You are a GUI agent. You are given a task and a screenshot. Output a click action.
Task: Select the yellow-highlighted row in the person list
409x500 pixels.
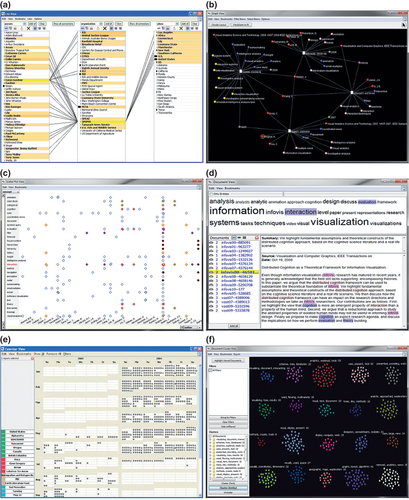coord(26,80)
